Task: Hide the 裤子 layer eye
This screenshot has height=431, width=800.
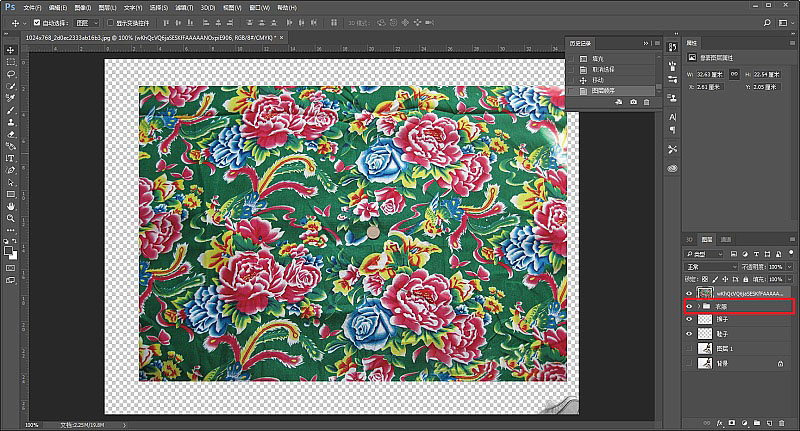Action: [x=689, y=319]
